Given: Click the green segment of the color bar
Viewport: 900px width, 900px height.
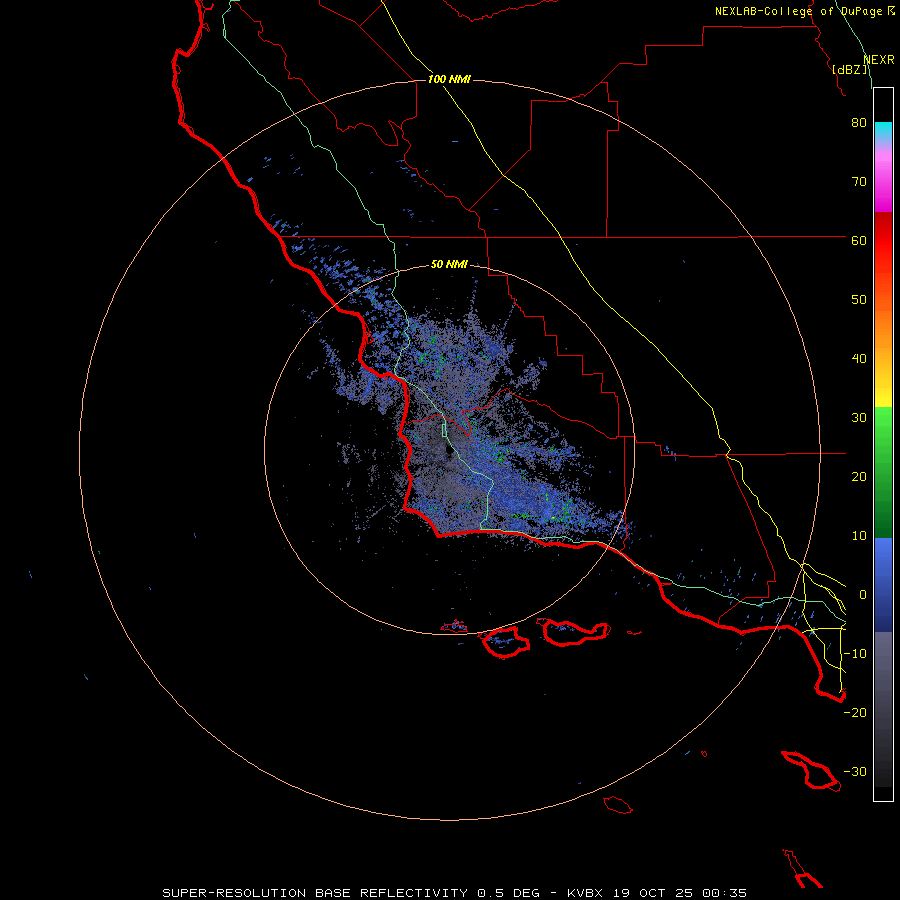Looking at the screenshot, I should pos(883,472).
